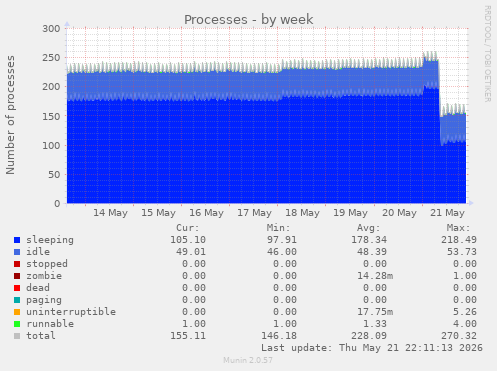
Task: Click idle current value 49.01
Action: coord(191,252)
